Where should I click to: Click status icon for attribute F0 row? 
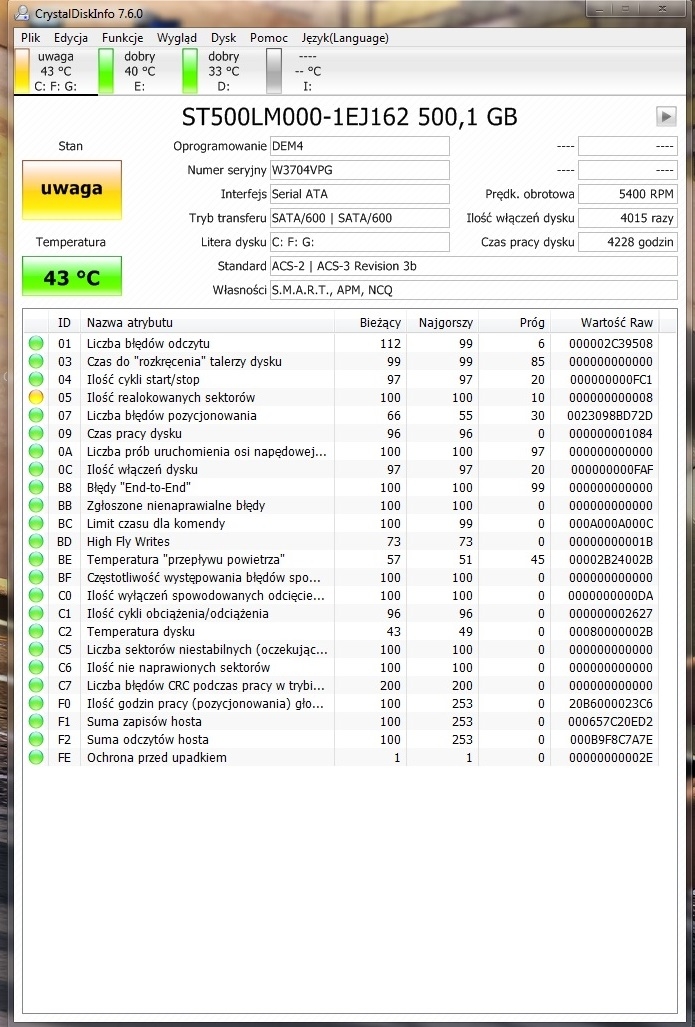[36, 703]
